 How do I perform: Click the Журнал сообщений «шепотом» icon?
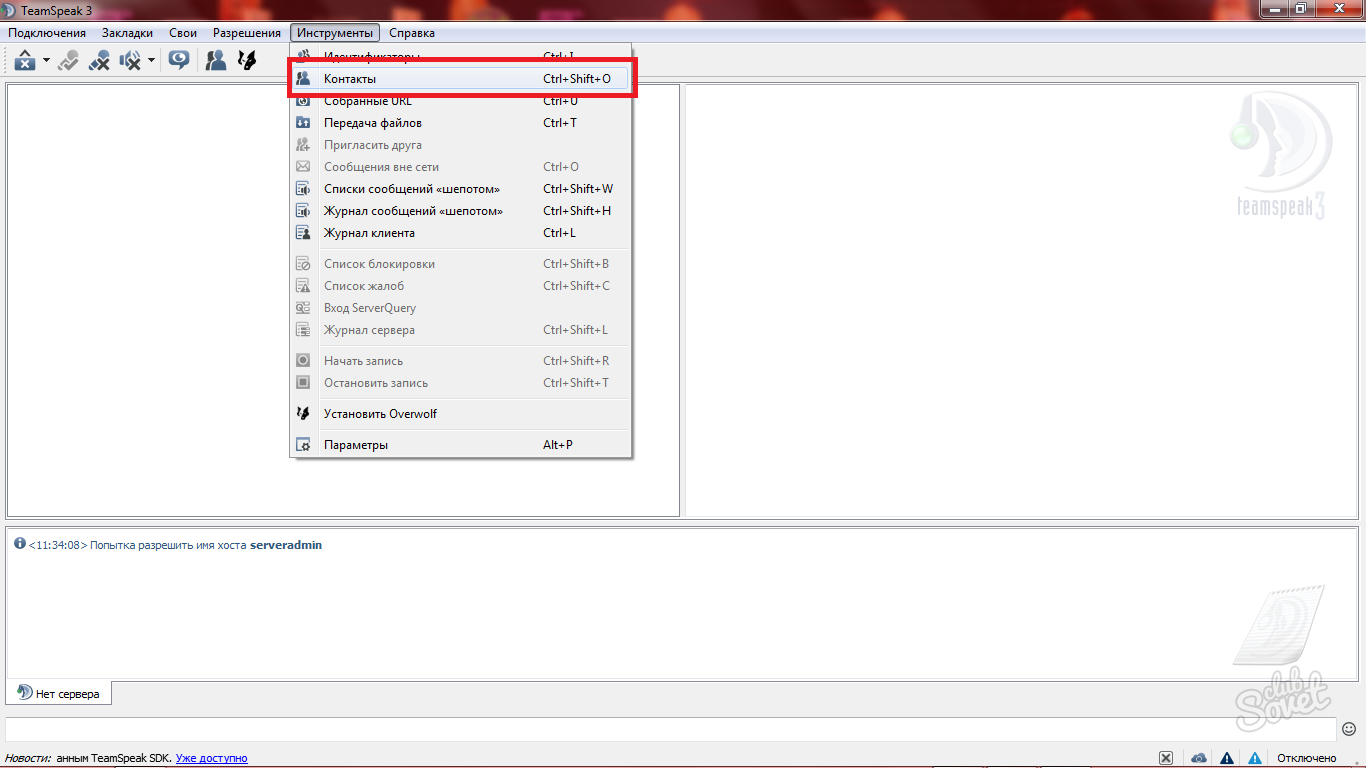pyautogui.click(x=303, y=211)
